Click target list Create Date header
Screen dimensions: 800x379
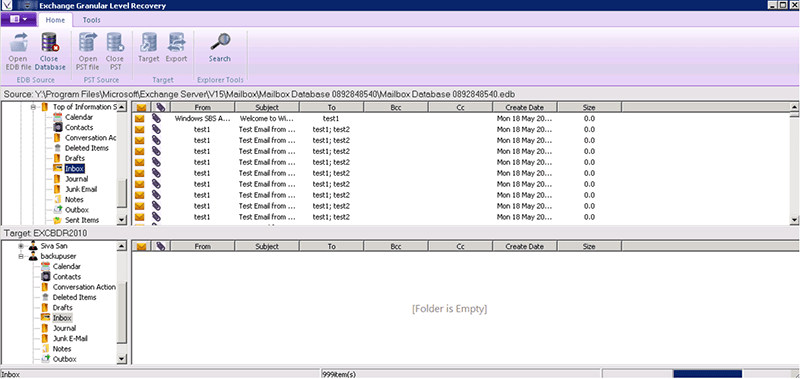pos(524,246)
